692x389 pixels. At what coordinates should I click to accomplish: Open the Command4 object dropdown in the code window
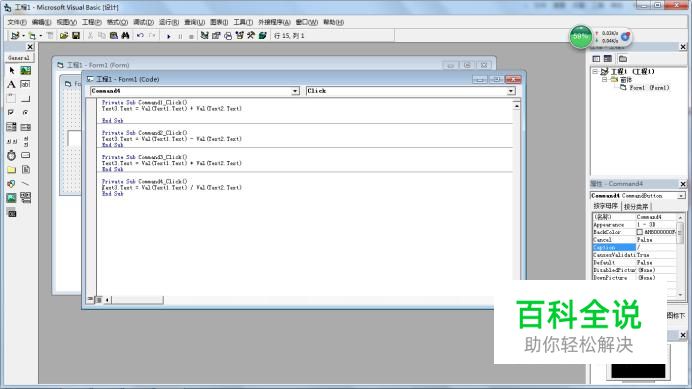[295, 91]
